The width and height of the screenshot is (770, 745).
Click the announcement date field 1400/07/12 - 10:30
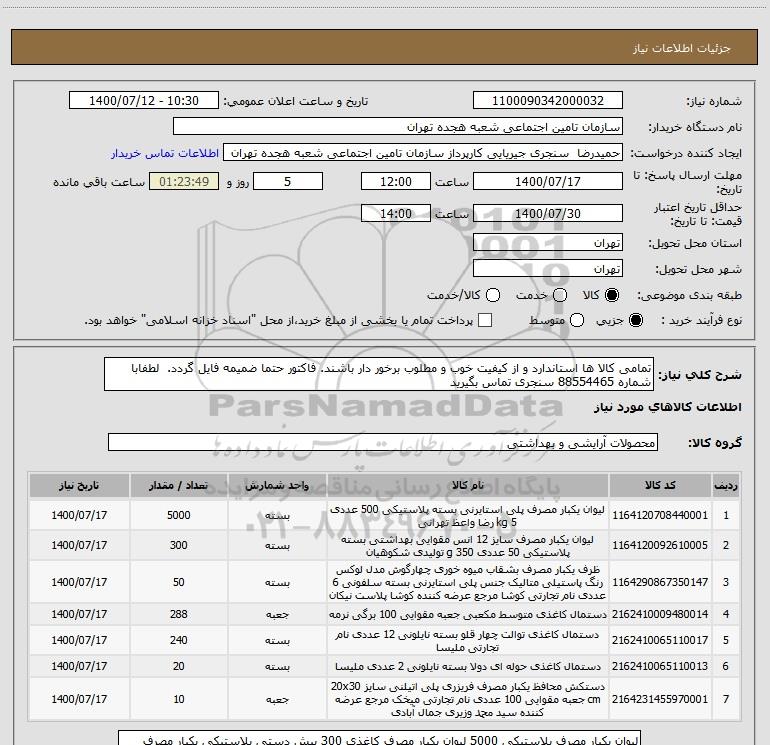pos(143,101)
